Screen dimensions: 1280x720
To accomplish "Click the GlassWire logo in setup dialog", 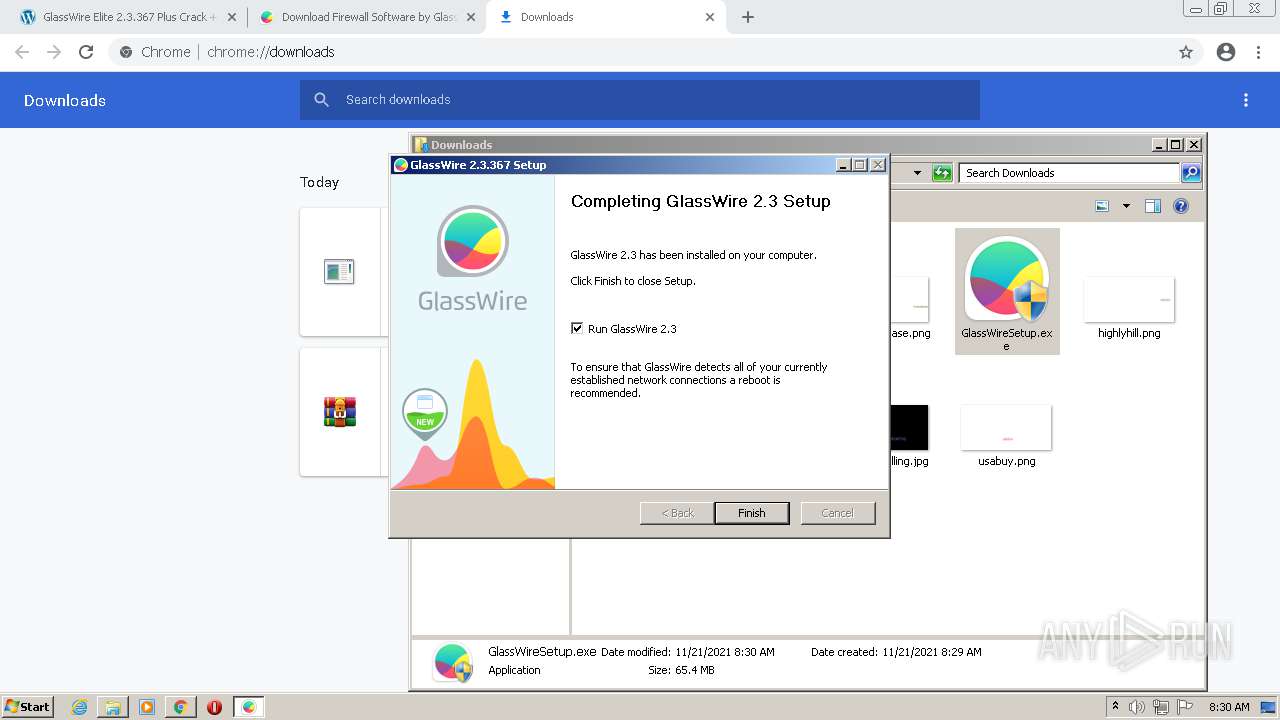I will coord(473,259).
